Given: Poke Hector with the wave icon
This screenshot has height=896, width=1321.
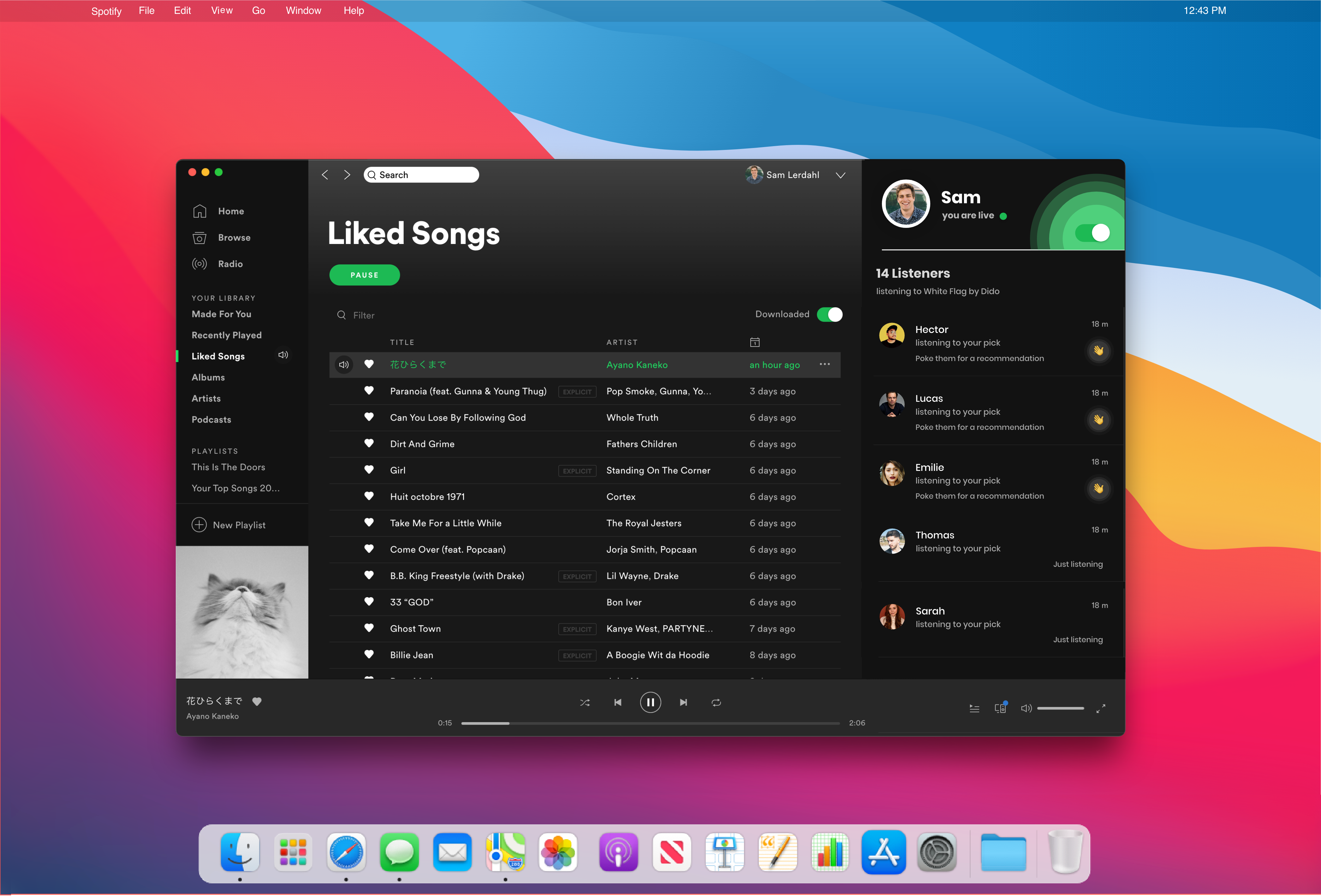Looking at the screenshot, I should coord(1098,351).
